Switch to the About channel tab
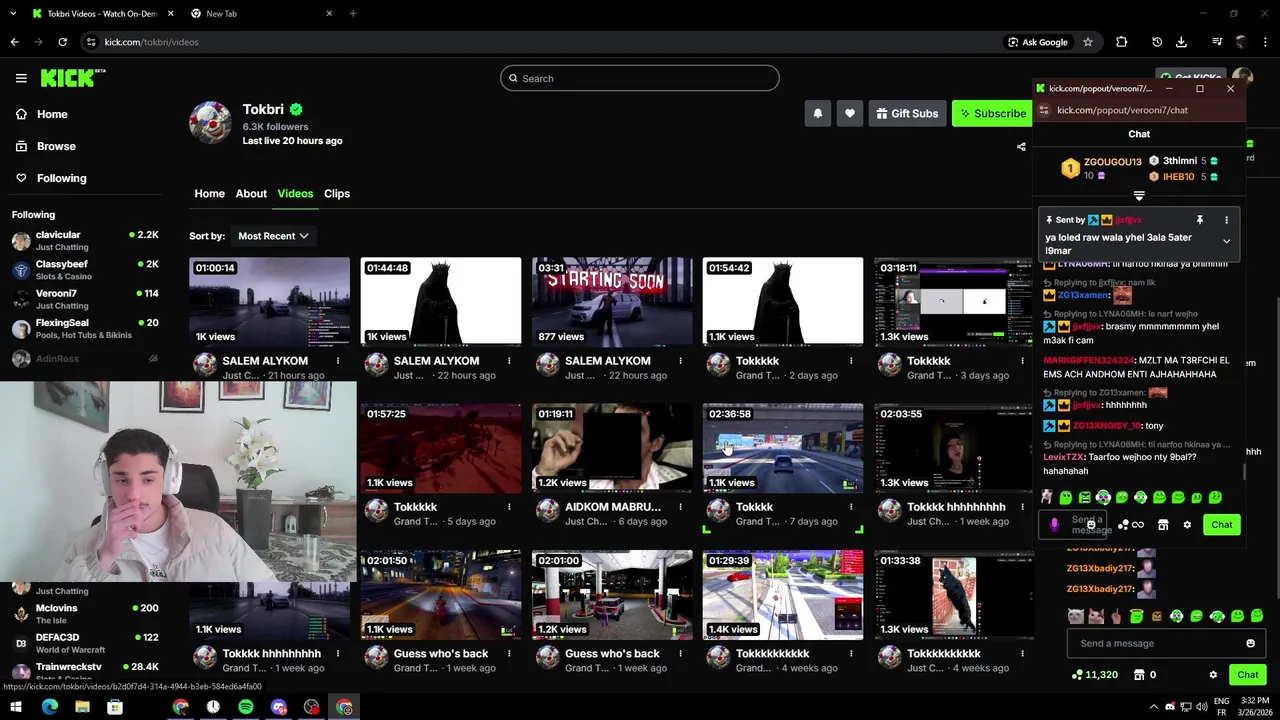The image size is (1280, 720). click(251, 194)
